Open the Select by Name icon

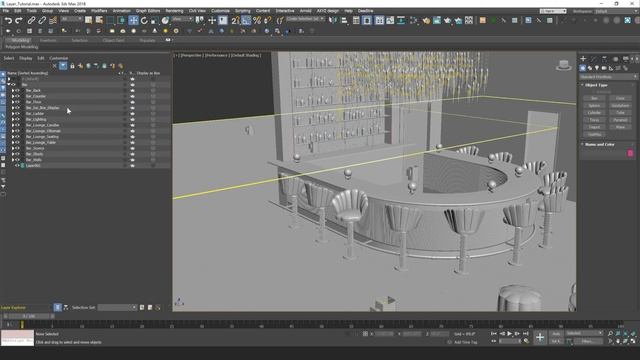click(99, 20)
